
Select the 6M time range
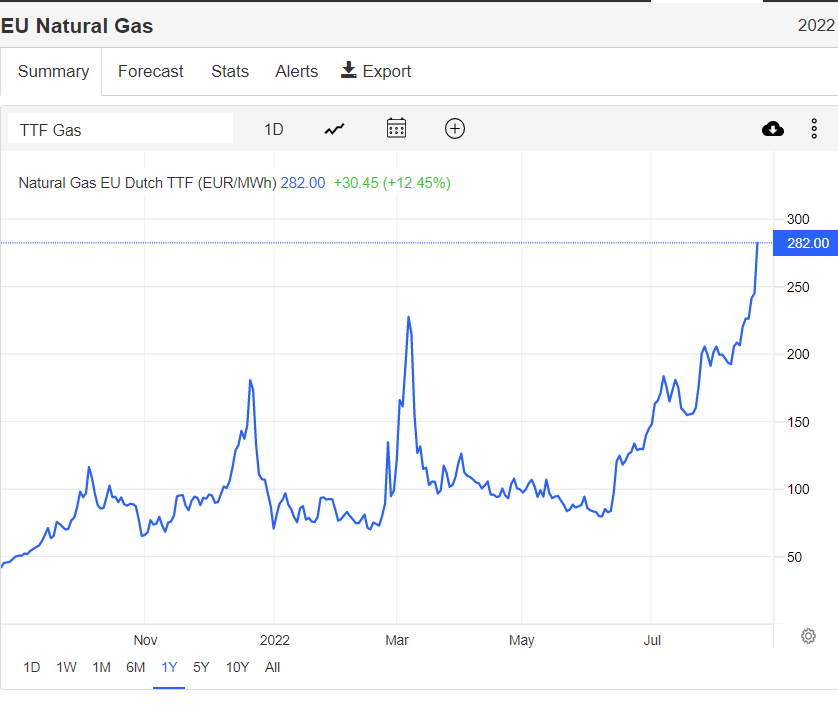tap(135, 667)
